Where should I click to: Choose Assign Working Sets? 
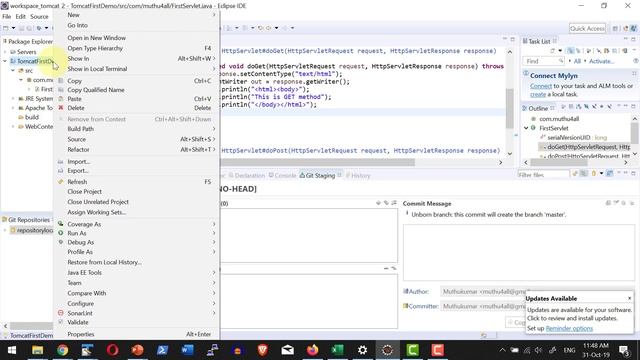pyautogui.click(x=97, y=212)
